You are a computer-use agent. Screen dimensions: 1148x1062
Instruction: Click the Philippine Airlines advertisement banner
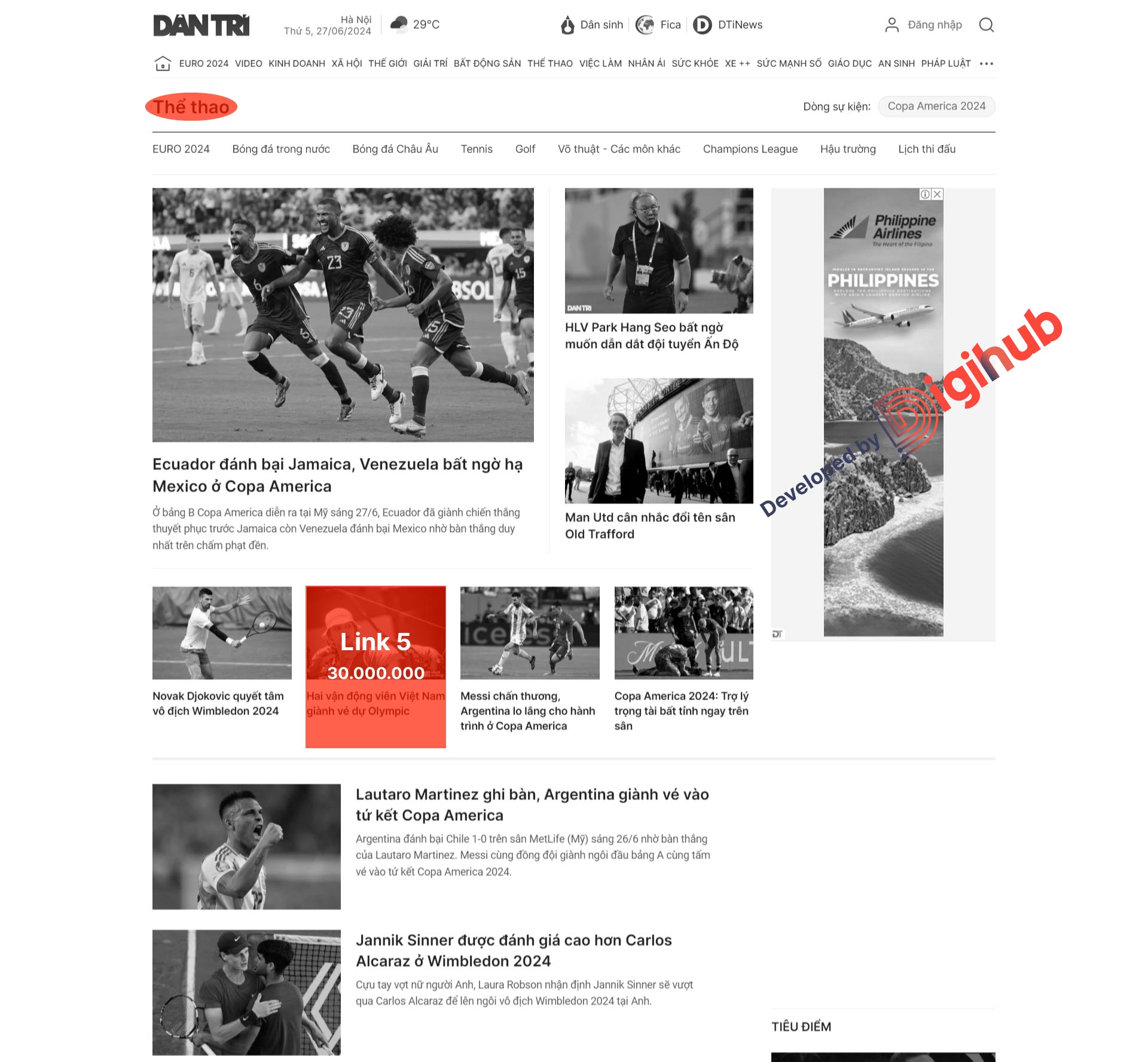(x=883, y=410)
